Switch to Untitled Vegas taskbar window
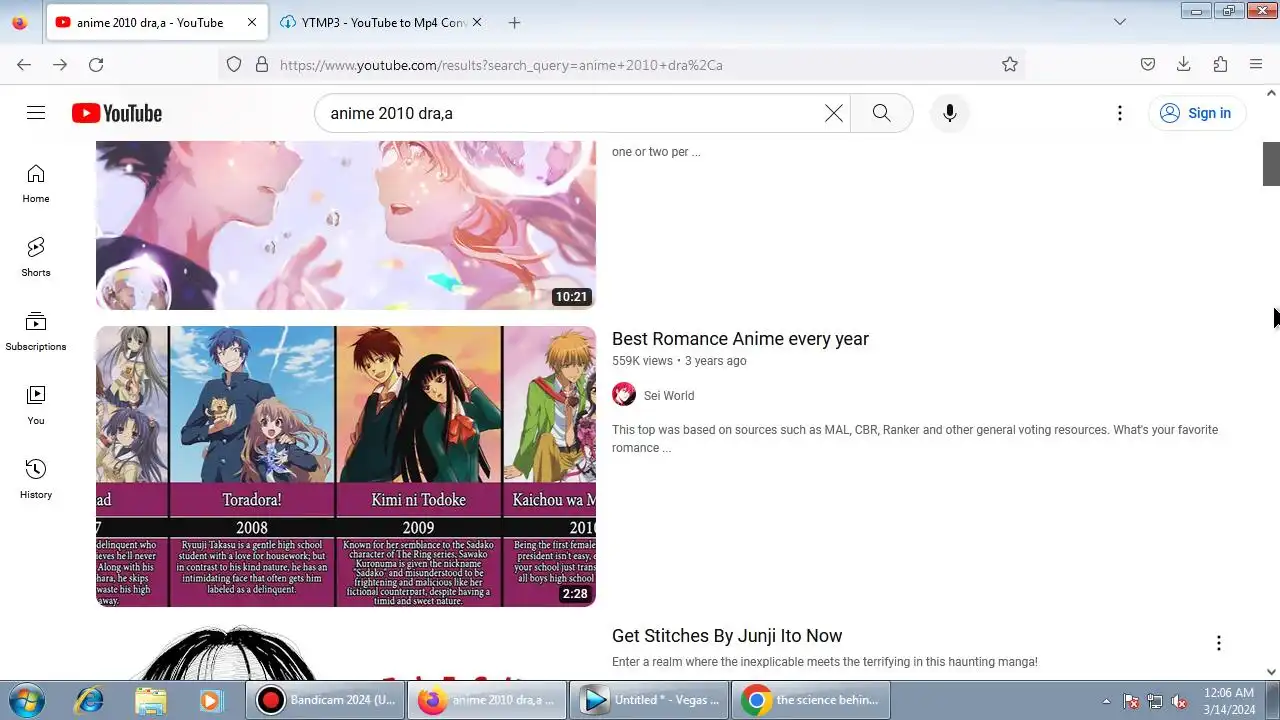 coord(648,700)
